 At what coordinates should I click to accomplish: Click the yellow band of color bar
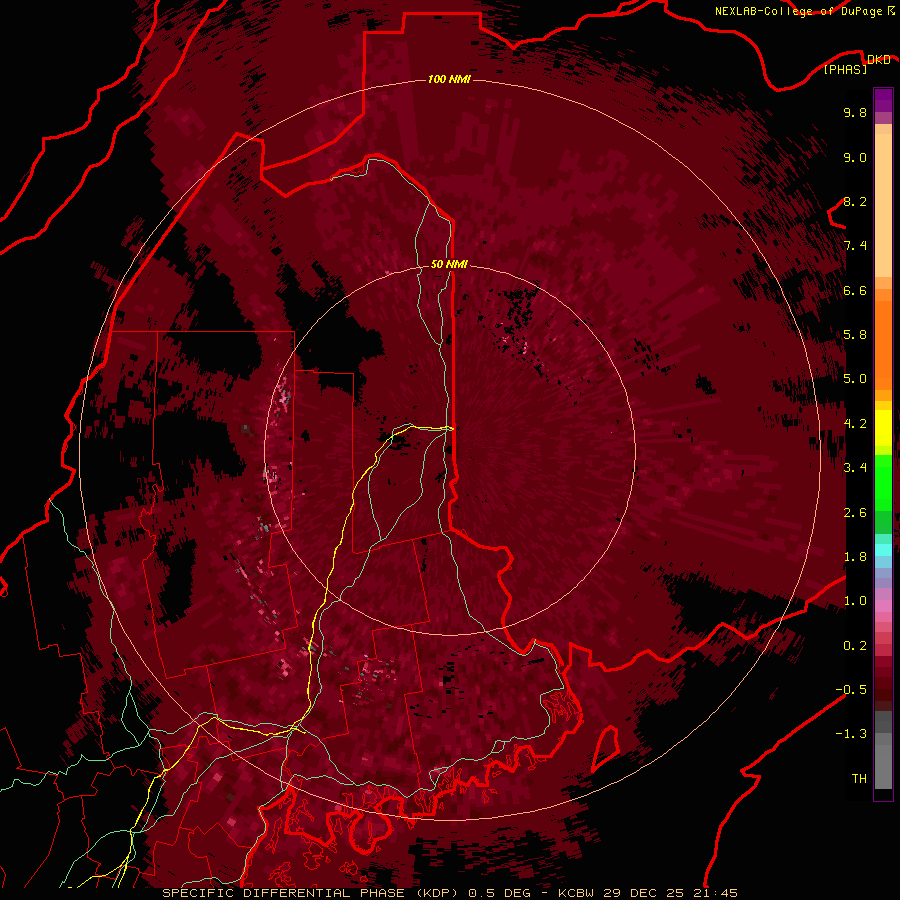click(x=883, y=428)
